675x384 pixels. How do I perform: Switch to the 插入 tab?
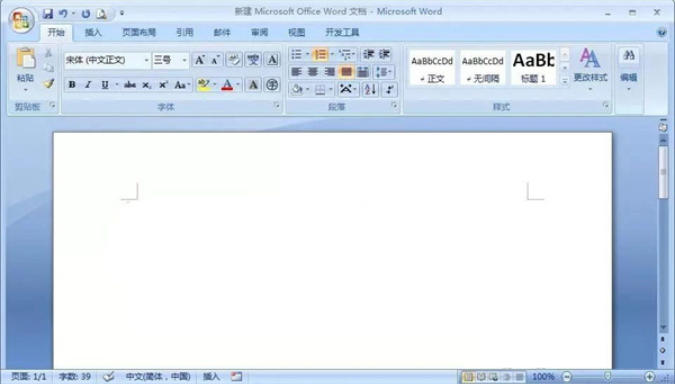93,32
